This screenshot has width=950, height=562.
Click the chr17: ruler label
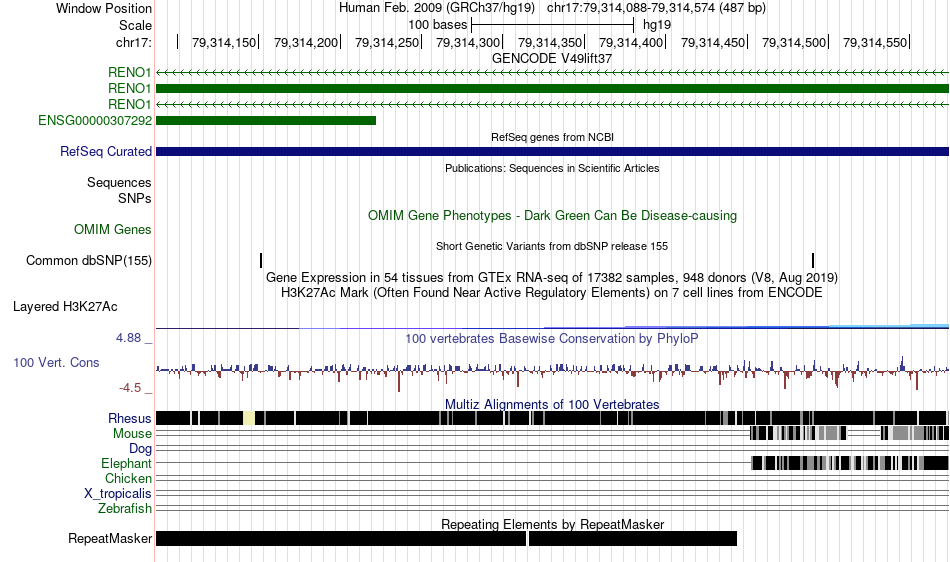134,42
